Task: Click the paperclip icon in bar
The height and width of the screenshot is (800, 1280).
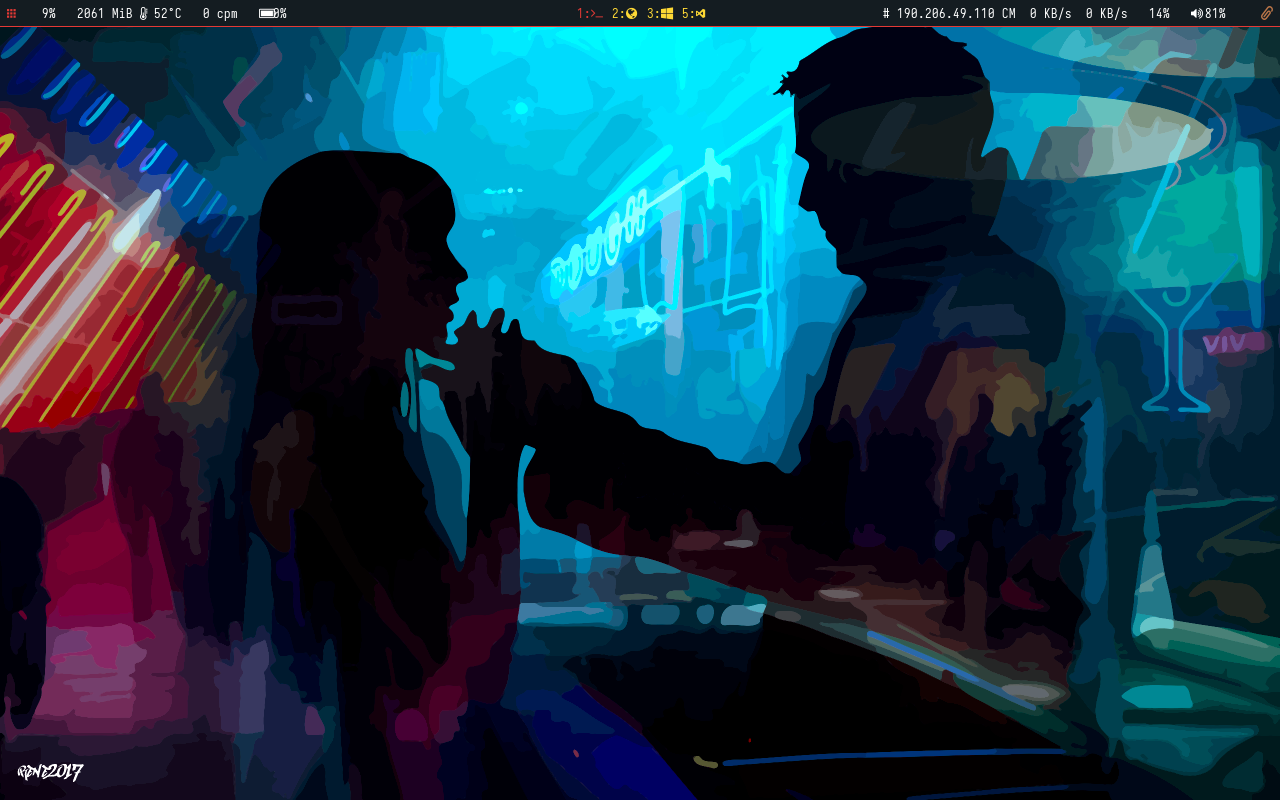Action: coord(1265,13)
